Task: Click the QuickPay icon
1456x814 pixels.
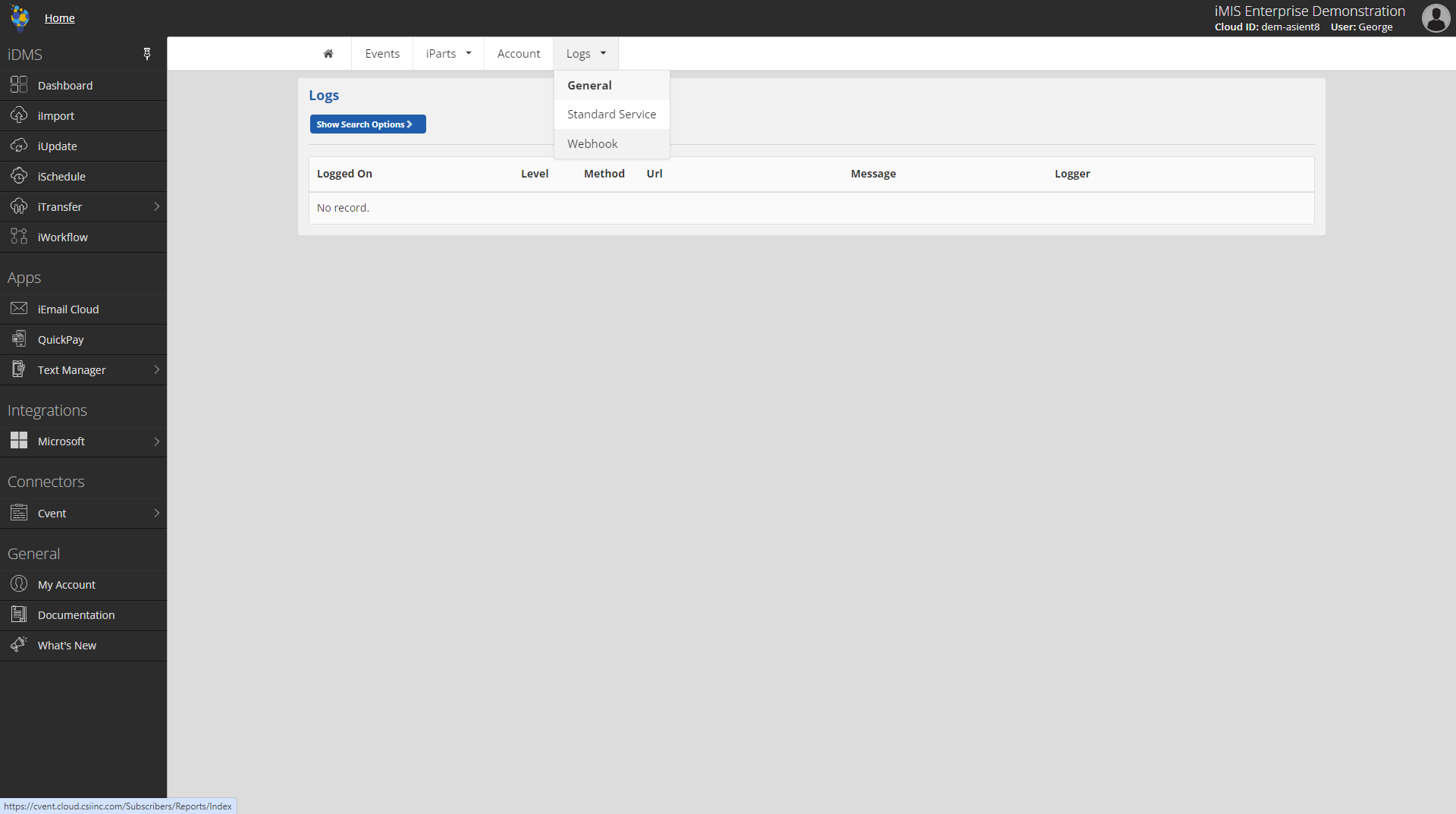Action: (19, 339)
